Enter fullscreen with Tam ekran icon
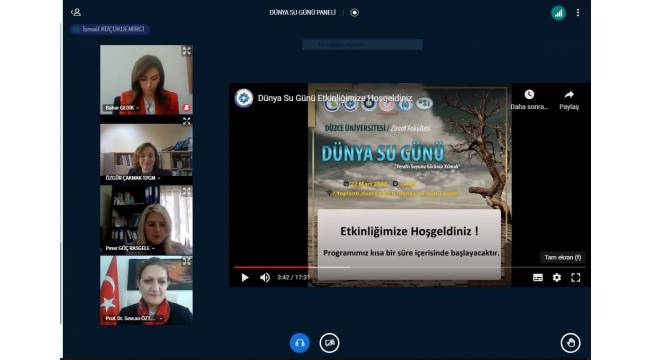The width and height of the screenshot is (650, 360). [x=576, y=277]
